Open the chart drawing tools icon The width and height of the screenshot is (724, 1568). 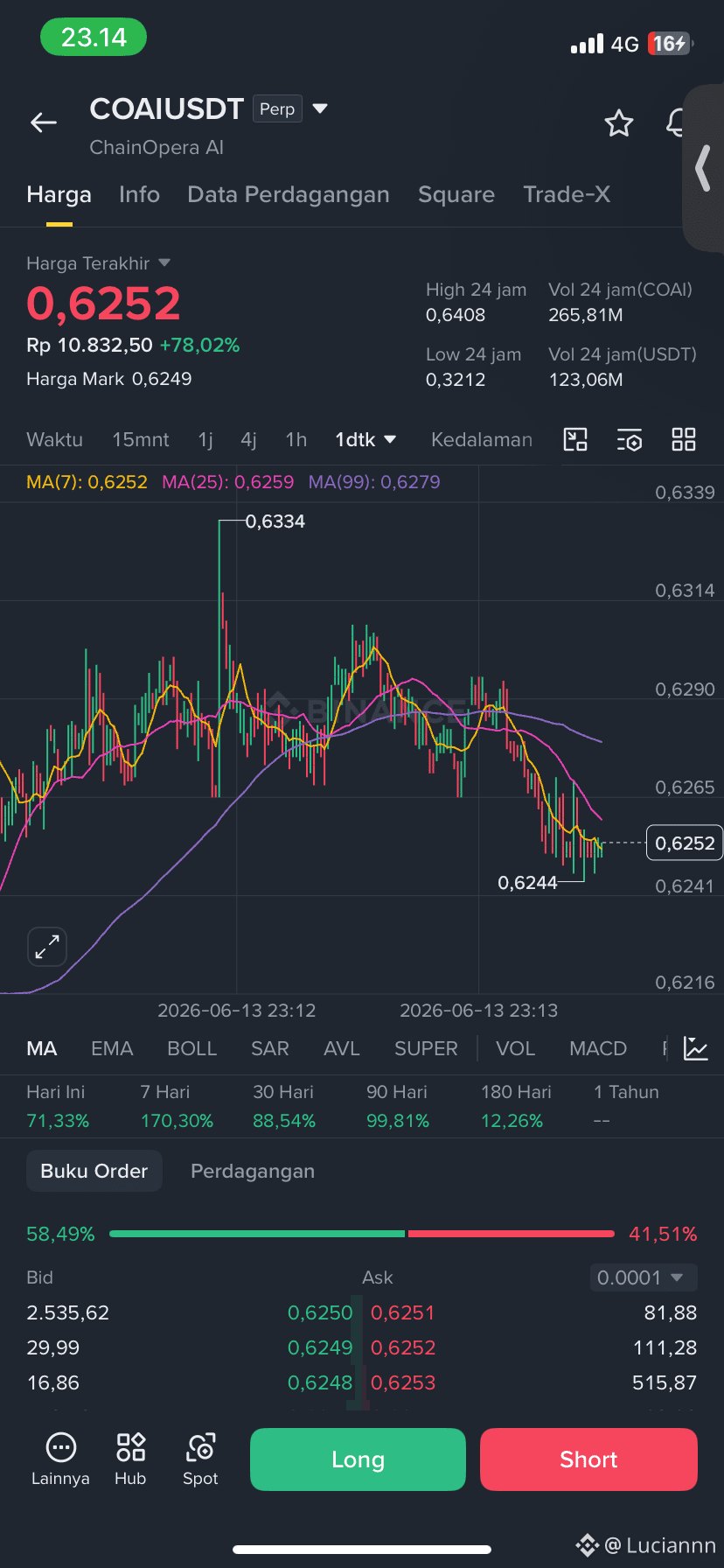[575, 439]
